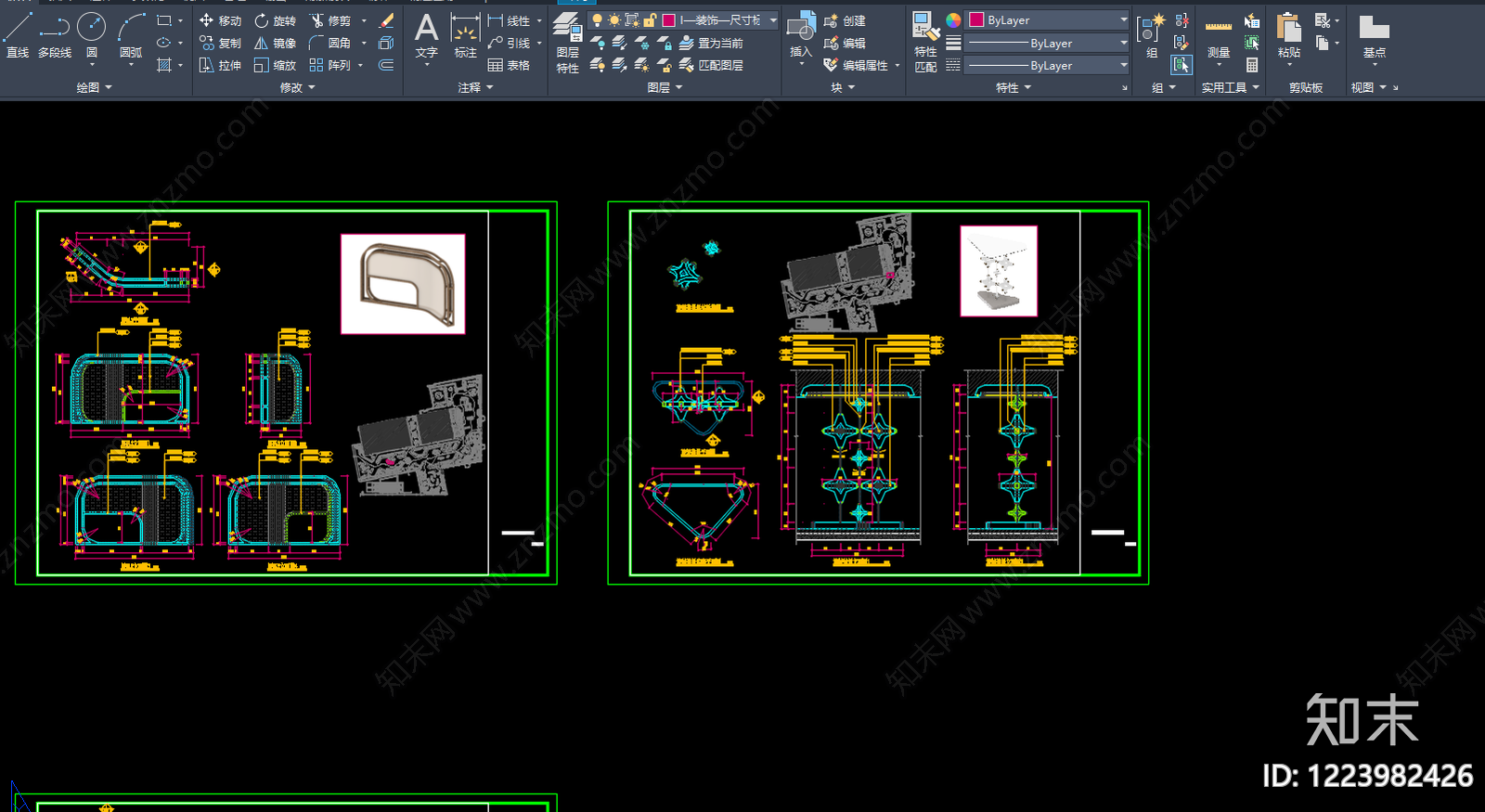Expand the 修改 (Modify) panel
The image size is (1485, 812).
tap(297, 87)
